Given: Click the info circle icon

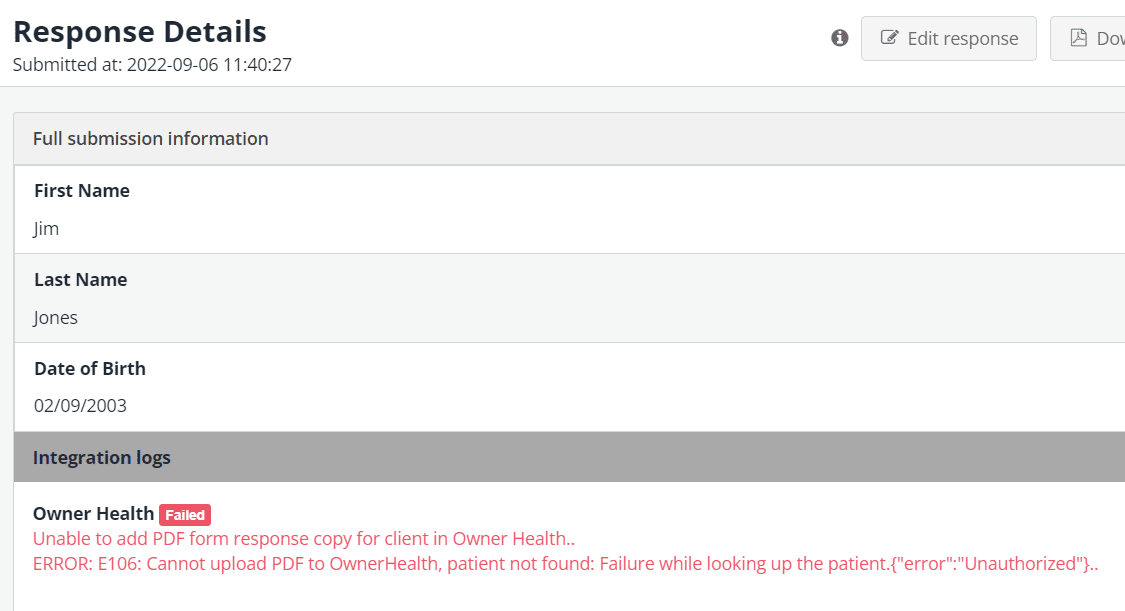Looking at the screenshot, I should tap(839, 38).
